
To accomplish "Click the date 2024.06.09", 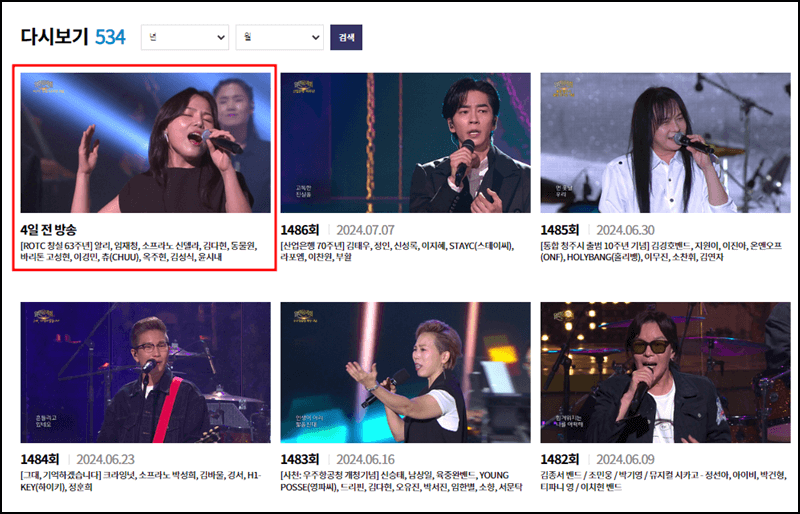I will 626,459.
